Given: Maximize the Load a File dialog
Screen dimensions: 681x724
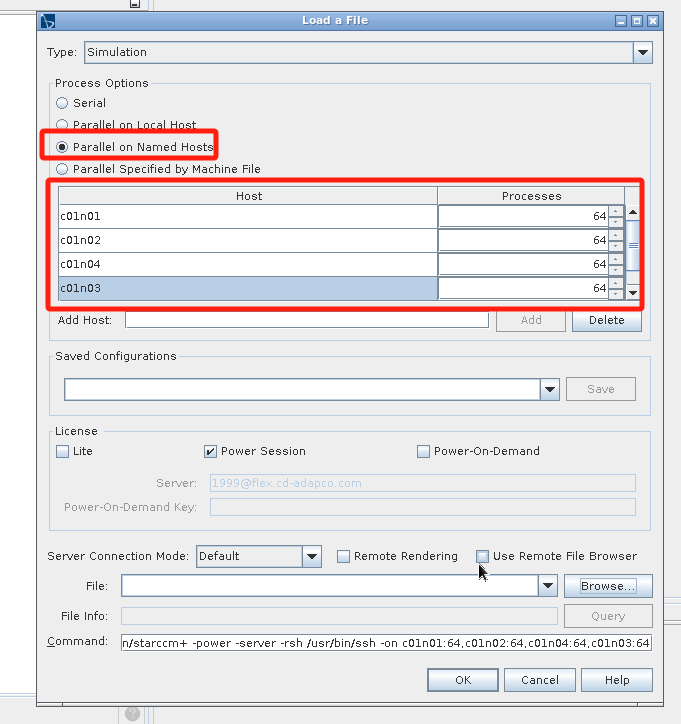Looking at the screenshot, I should [637, 21].
